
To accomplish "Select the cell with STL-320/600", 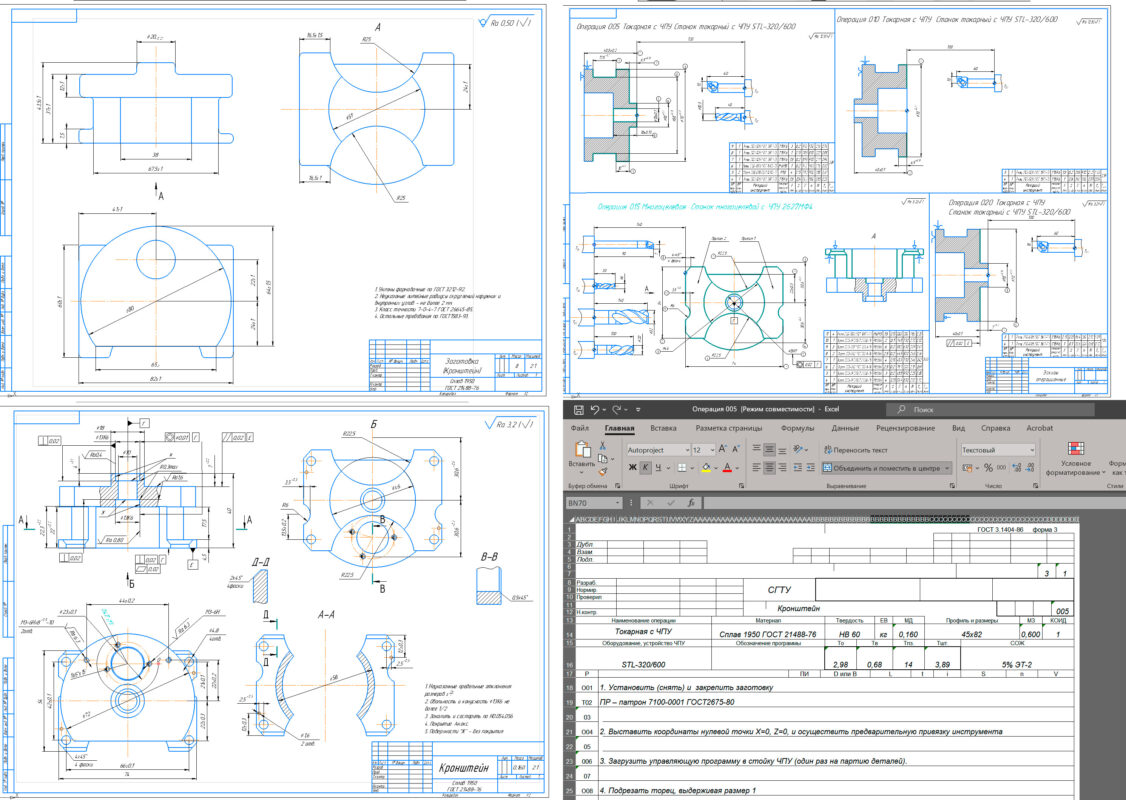I will pos(643,660).
